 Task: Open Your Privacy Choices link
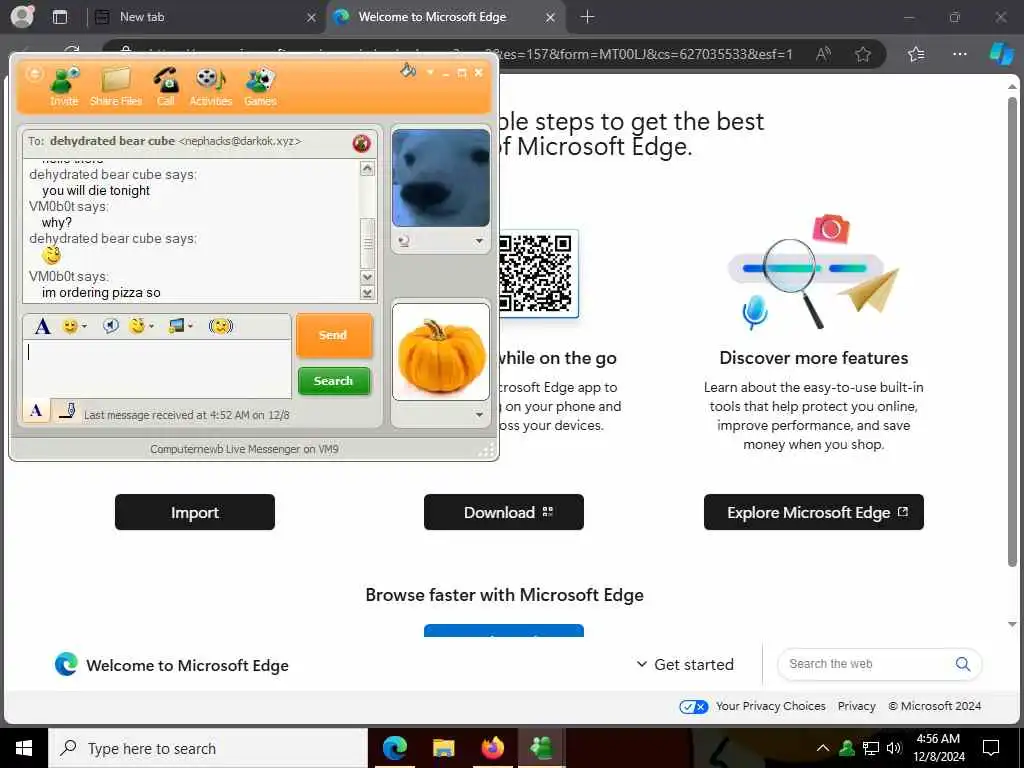point(771,706)
